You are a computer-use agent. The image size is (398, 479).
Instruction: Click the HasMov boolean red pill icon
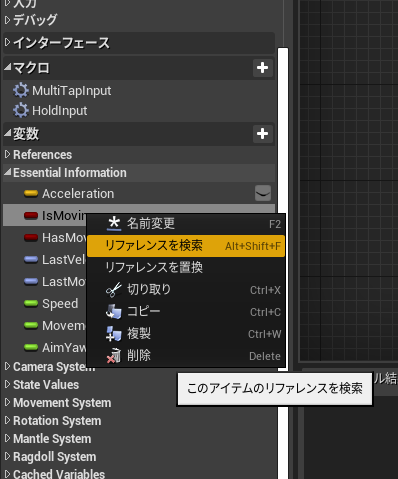pos(31,238)
